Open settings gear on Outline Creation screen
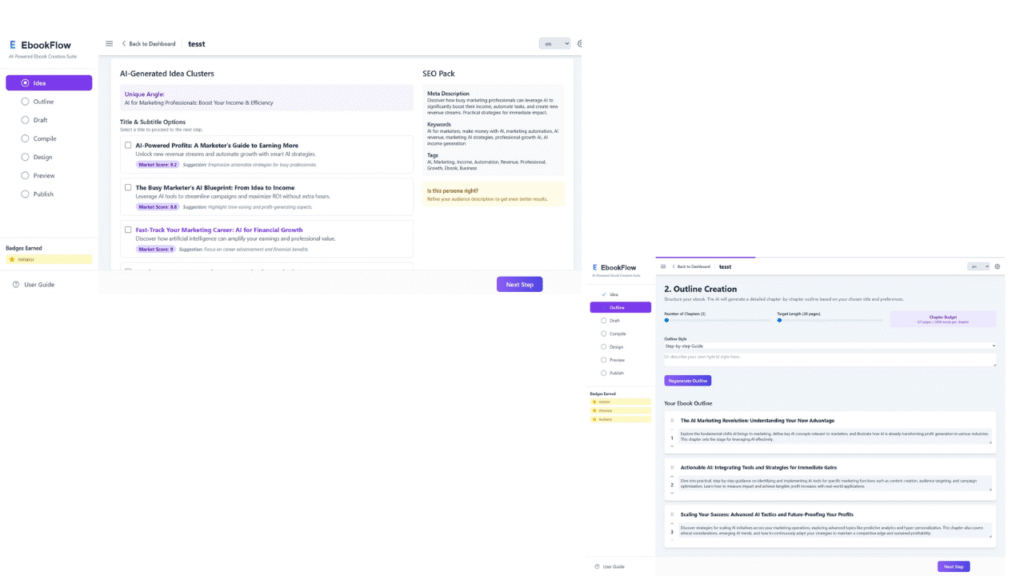This screenshot has width=1024, height=576. [x=997, y=266]
